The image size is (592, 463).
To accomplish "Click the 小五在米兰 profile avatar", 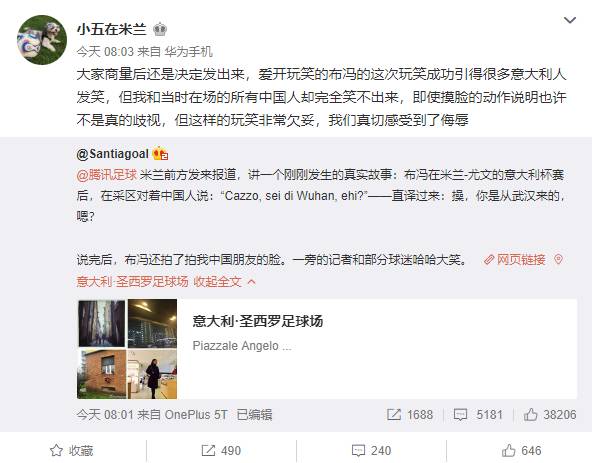I will [x=42, y=40].
